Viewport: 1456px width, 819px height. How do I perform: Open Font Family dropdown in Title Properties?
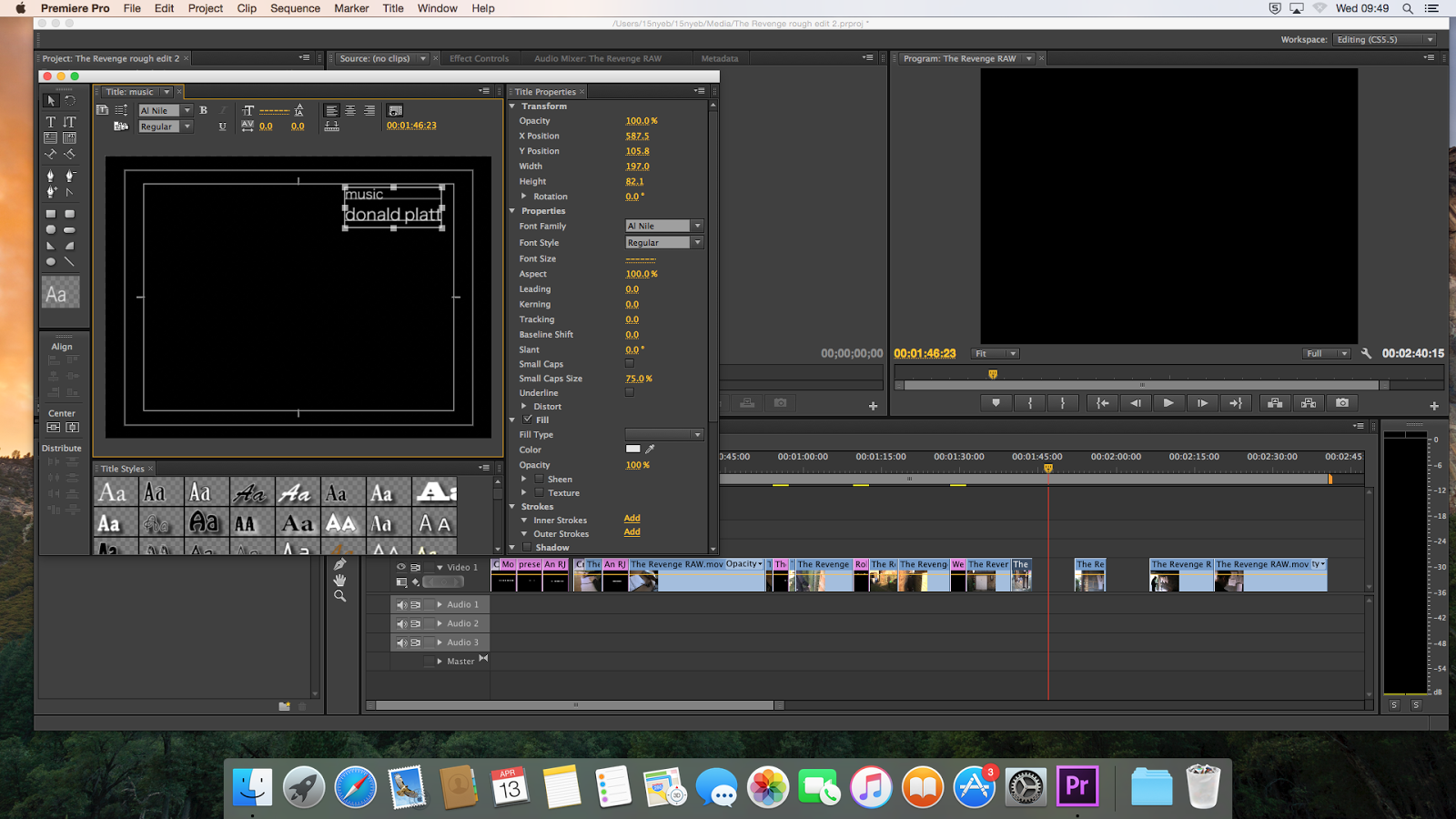(x=665, y=226)
